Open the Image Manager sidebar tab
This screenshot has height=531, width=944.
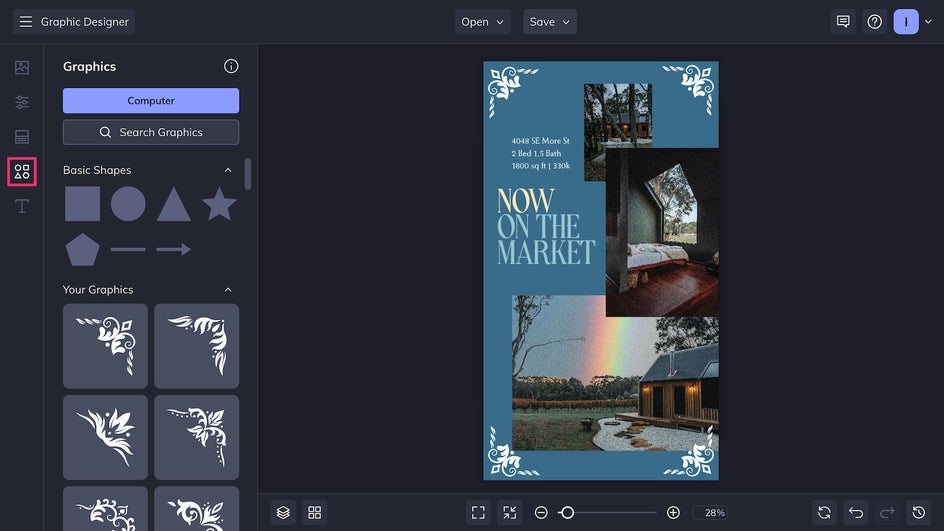22,67
